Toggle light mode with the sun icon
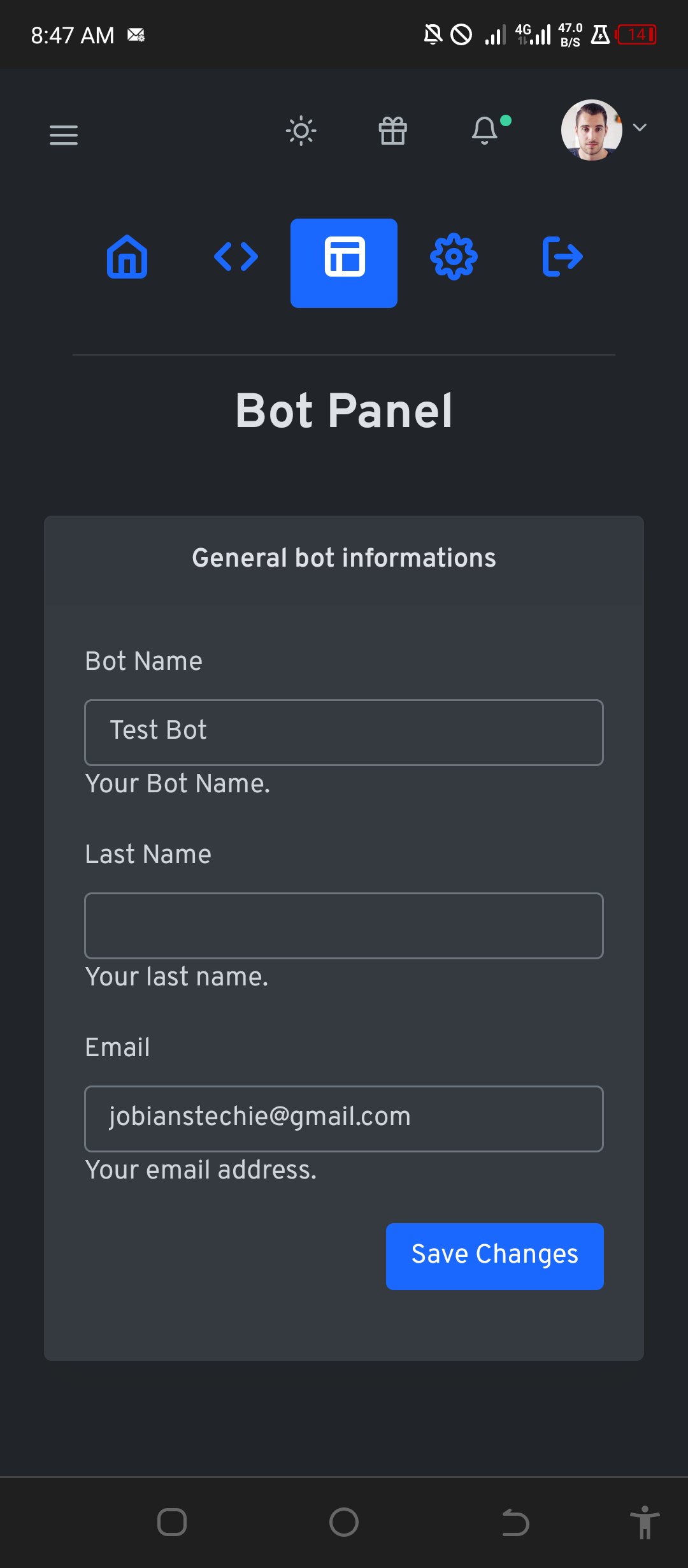 [300, 131]
